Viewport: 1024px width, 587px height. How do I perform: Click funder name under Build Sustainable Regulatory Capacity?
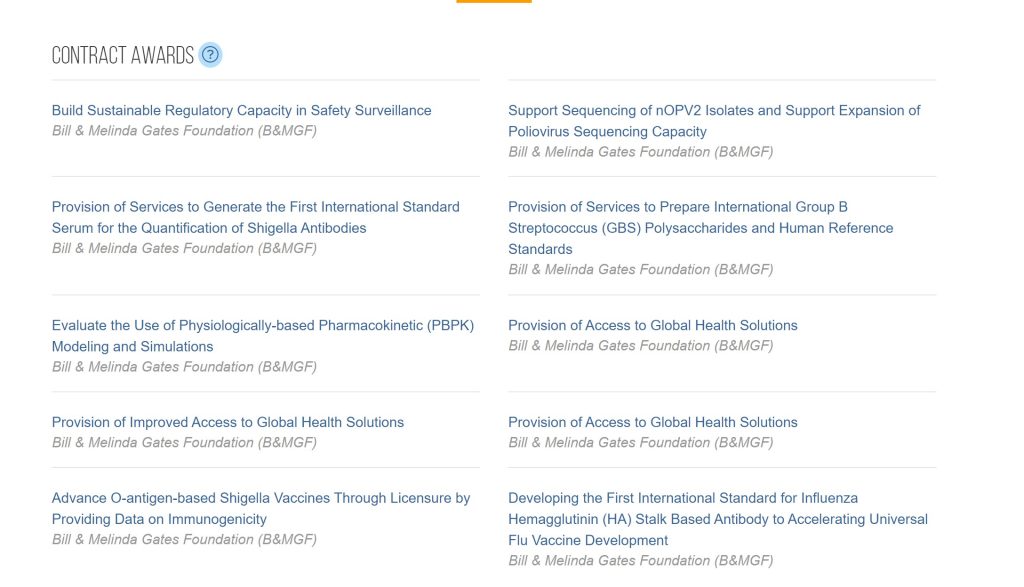pyautogui.click(x=184, y=131)
